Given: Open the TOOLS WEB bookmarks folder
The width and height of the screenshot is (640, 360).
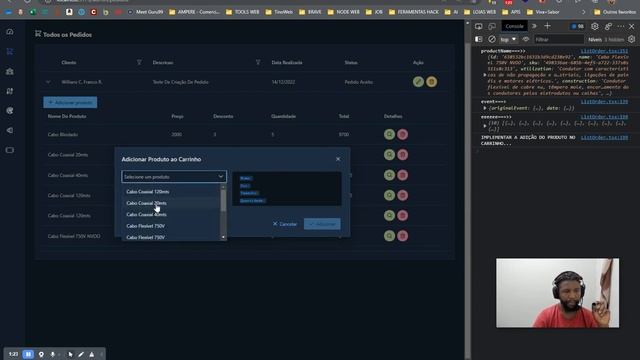Looking at the screenshot, I should pos(242,12).
